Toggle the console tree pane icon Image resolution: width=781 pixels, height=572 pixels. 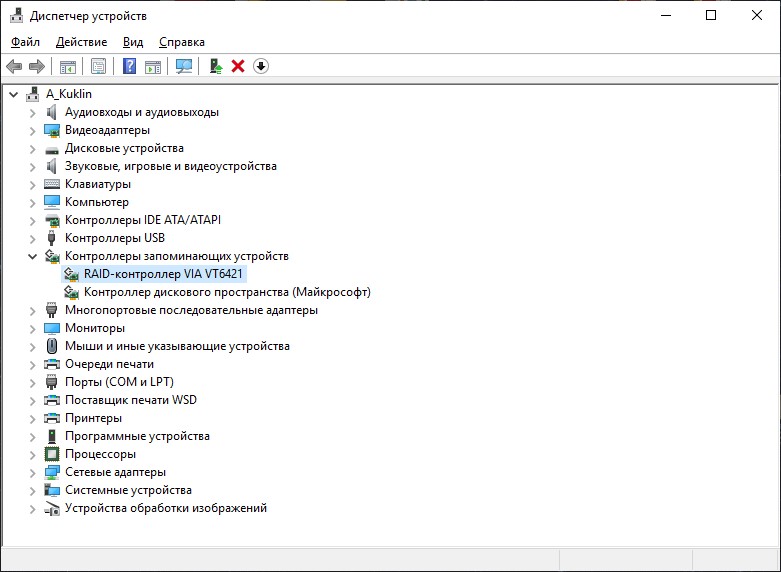(x=68, y=66)
